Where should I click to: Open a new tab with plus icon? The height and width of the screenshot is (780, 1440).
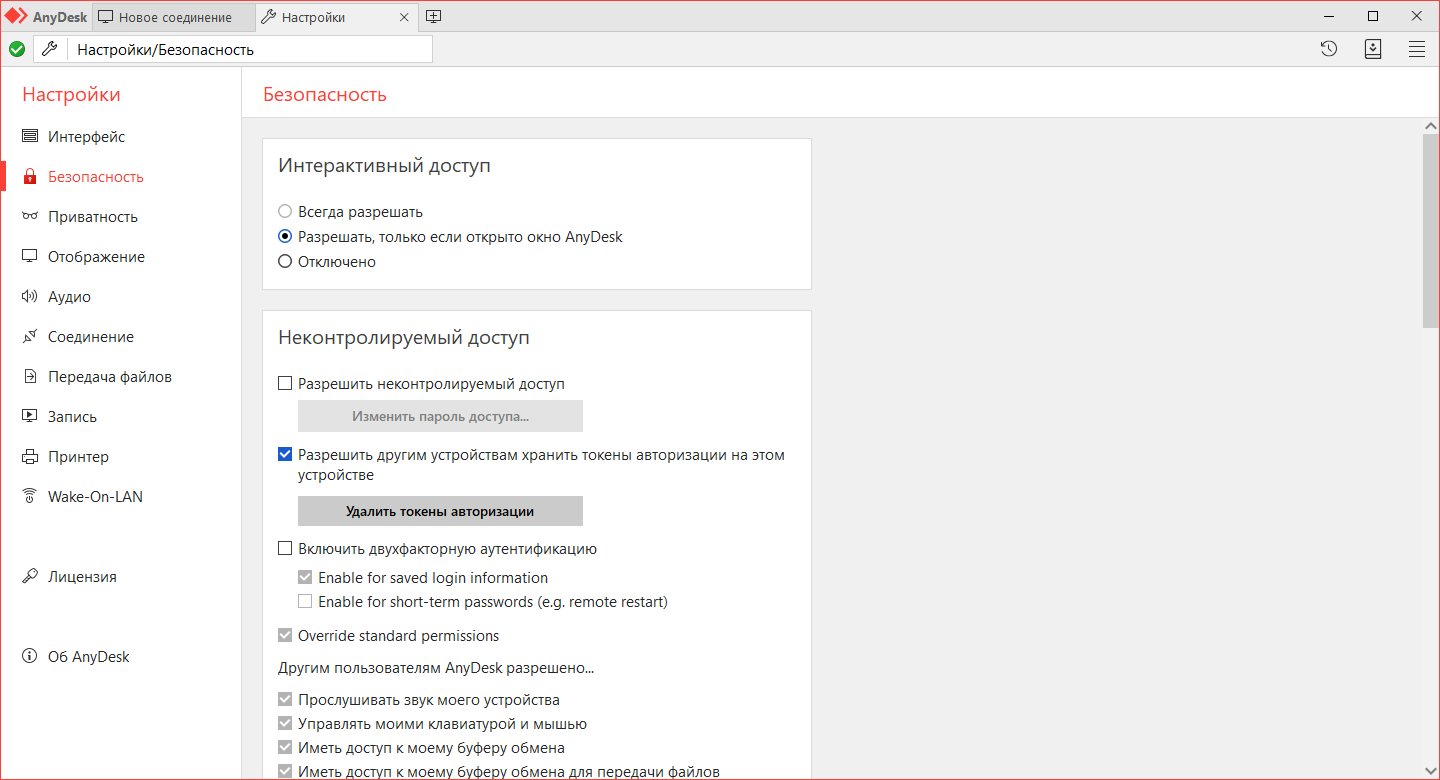pos(433,17)
